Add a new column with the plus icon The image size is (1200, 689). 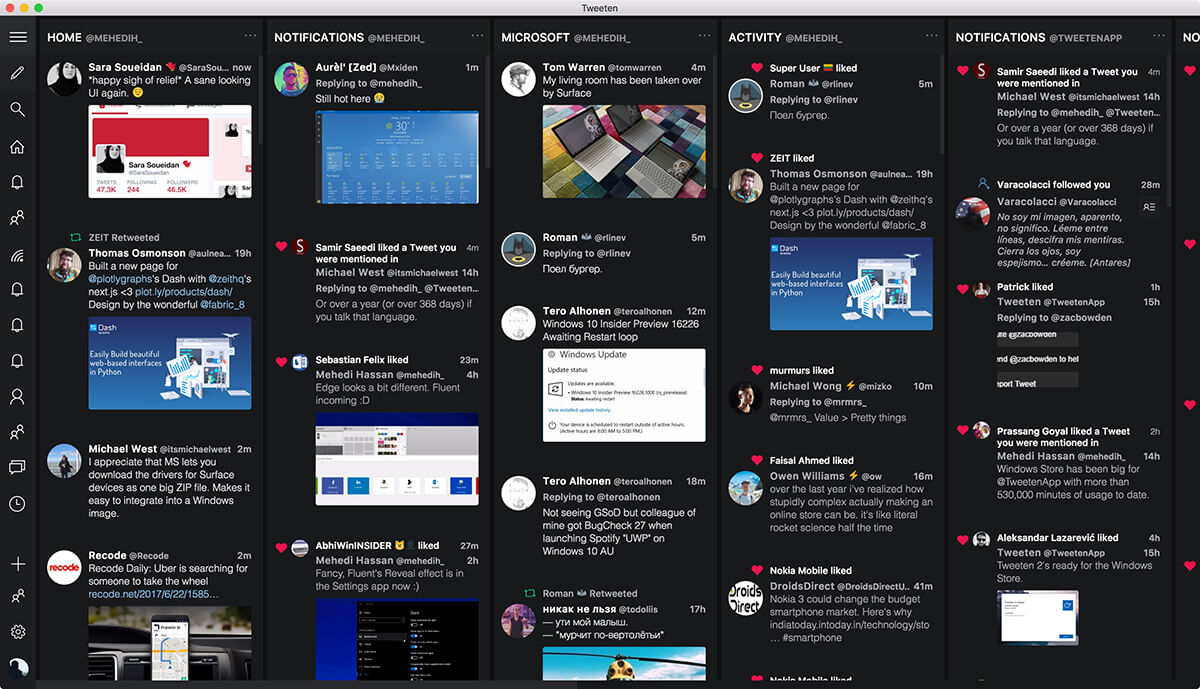pyautogui.click(x=17, y=564)
